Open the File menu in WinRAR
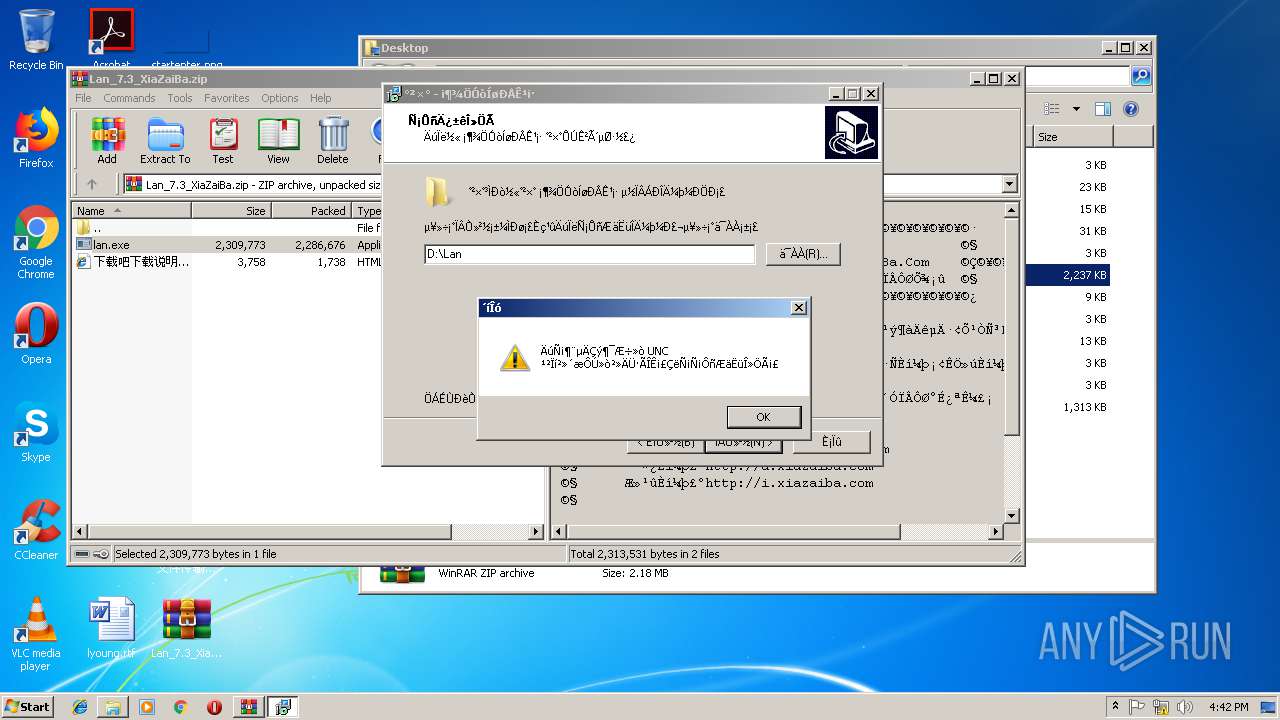The width and height of the screenshot is (1280, 720). 83,98
